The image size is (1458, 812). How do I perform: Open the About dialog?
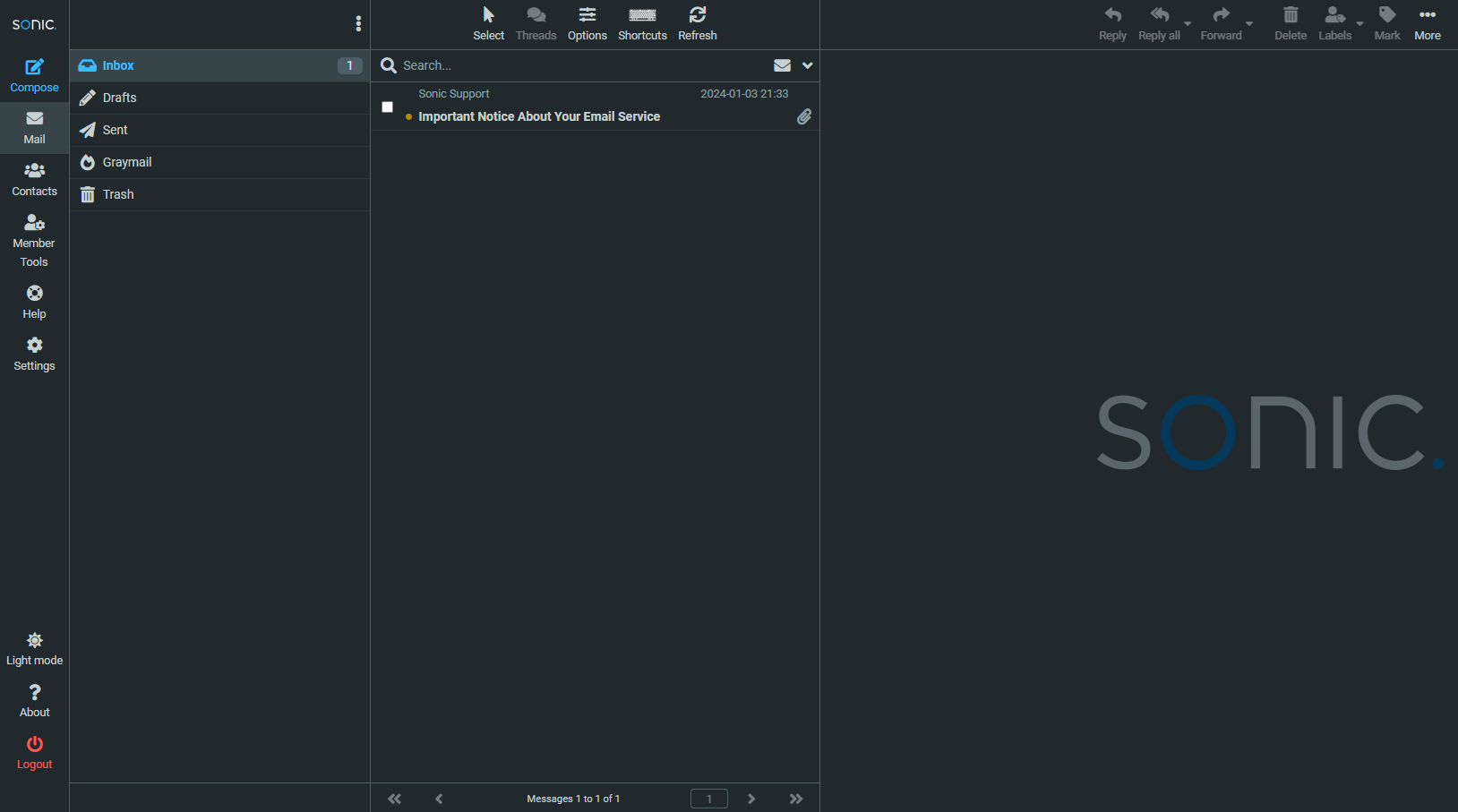(x=34, y=701)
